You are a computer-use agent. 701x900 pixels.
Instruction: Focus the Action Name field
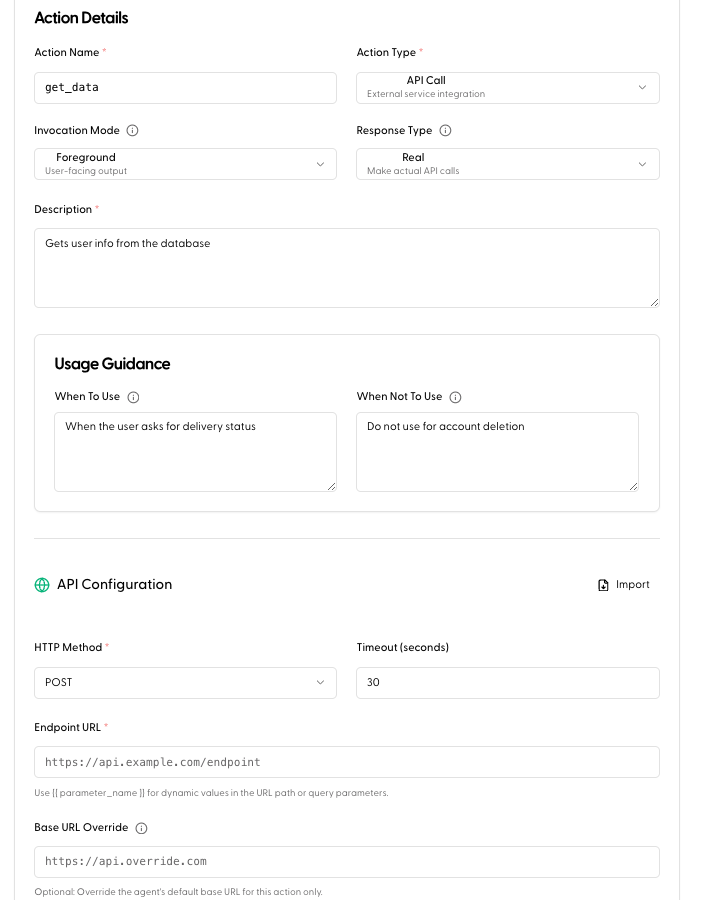click(185, 88)
